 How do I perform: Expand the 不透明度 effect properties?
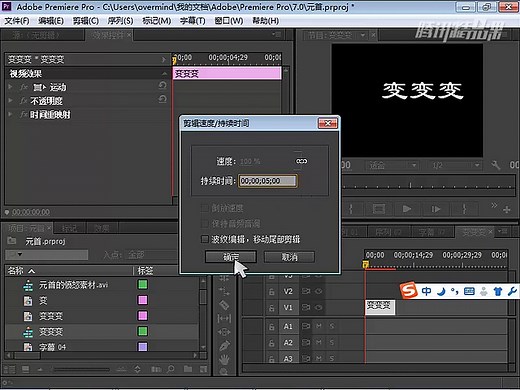coord(10,101)
